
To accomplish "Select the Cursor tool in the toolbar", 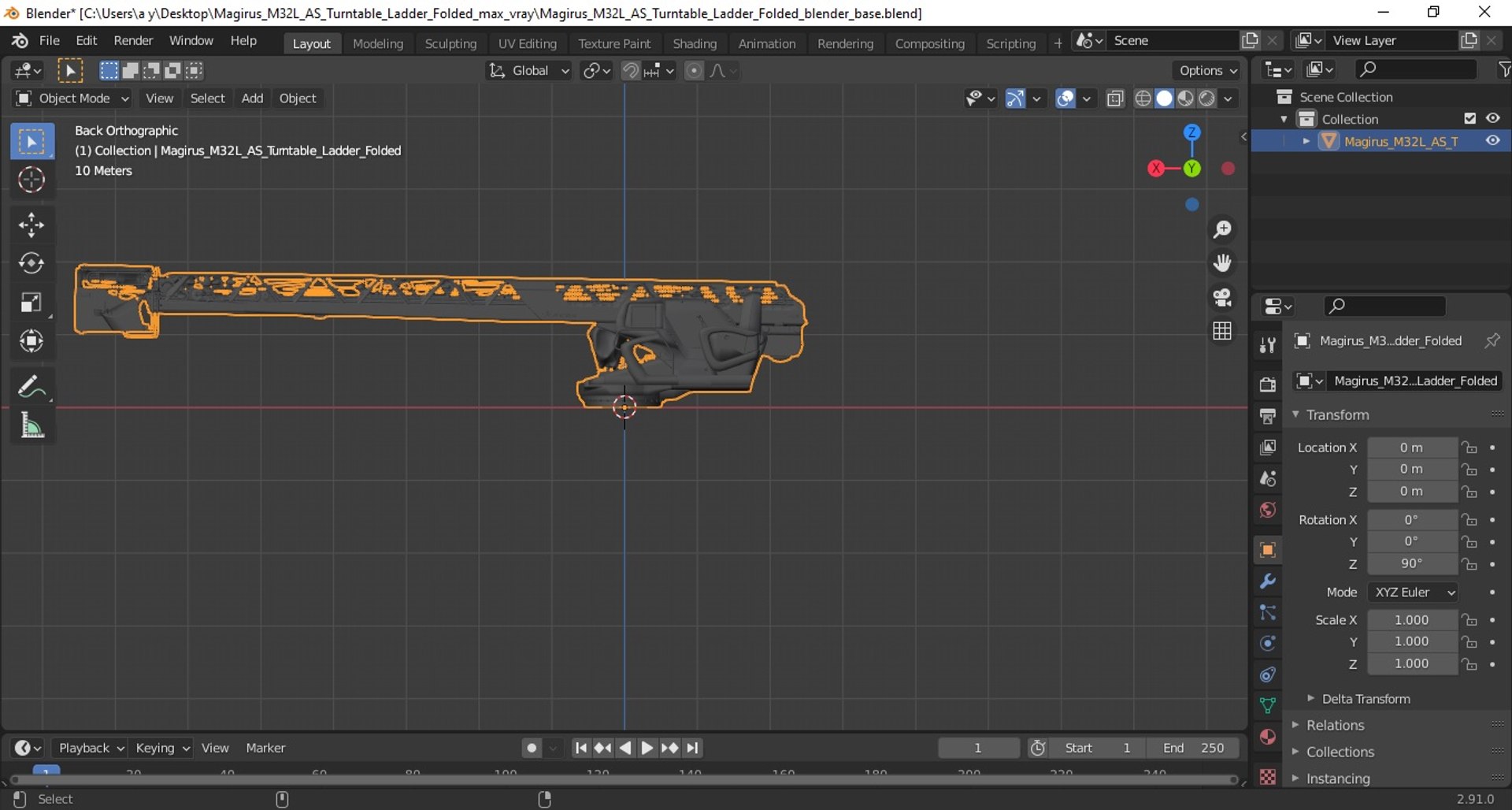I will pos(31,180).
